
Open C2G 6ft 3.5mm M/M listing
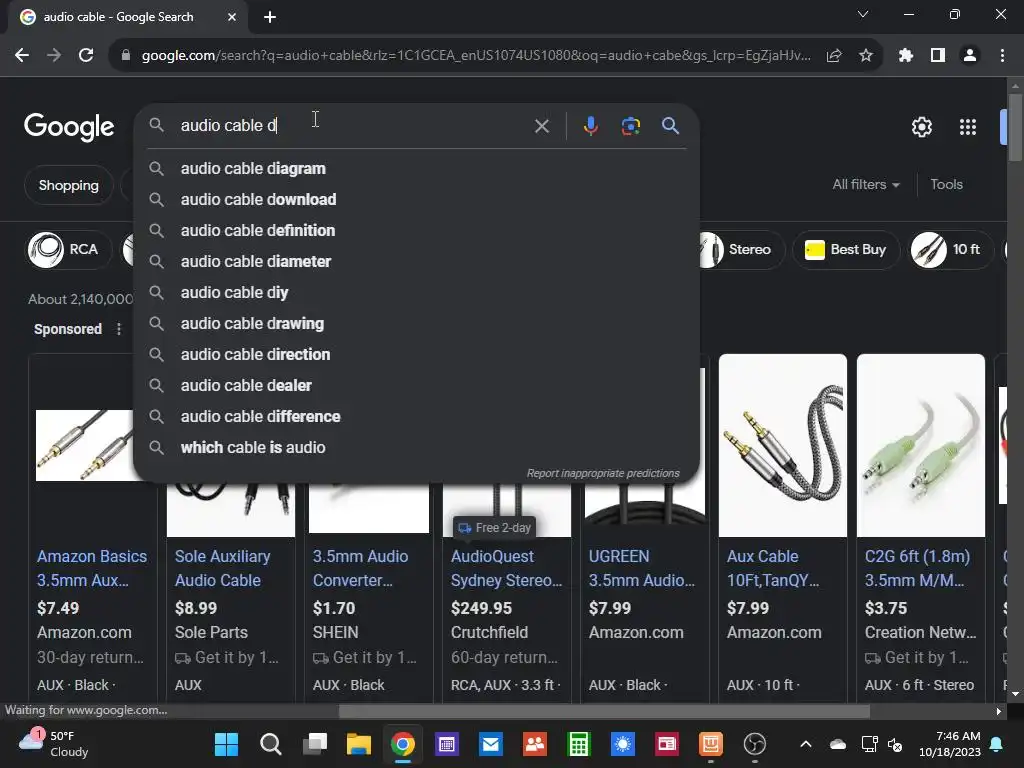(918, 568)
